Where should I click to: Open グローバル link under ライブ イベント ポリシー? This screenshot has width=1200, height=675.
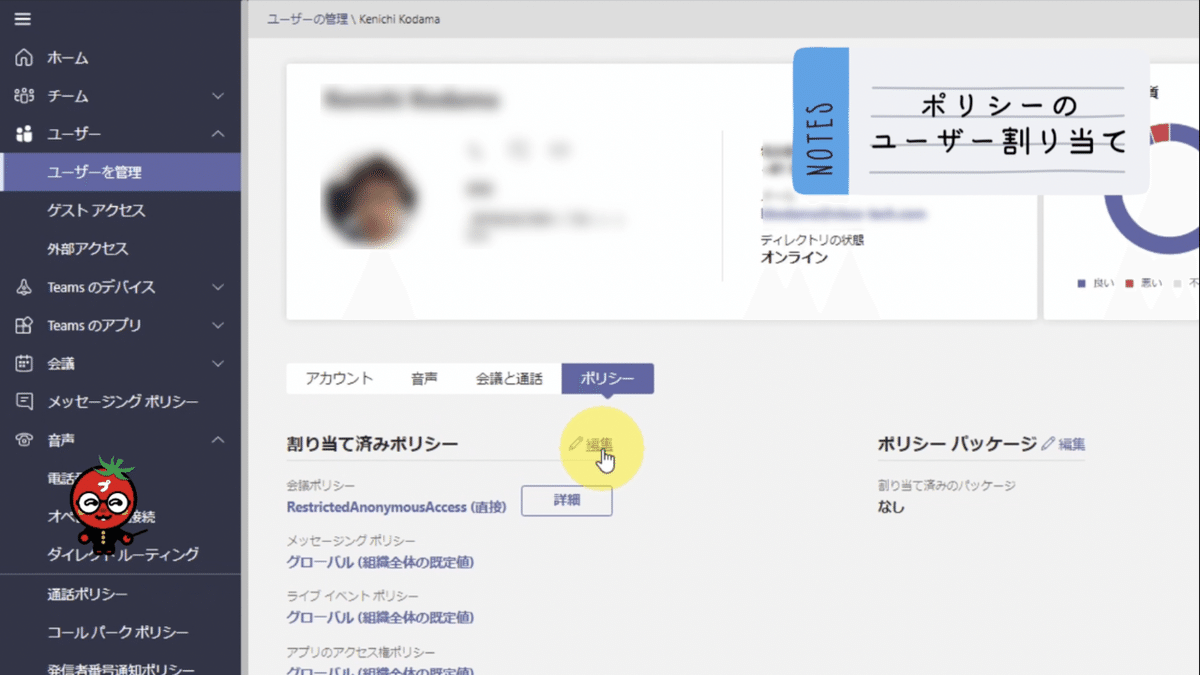380,617
